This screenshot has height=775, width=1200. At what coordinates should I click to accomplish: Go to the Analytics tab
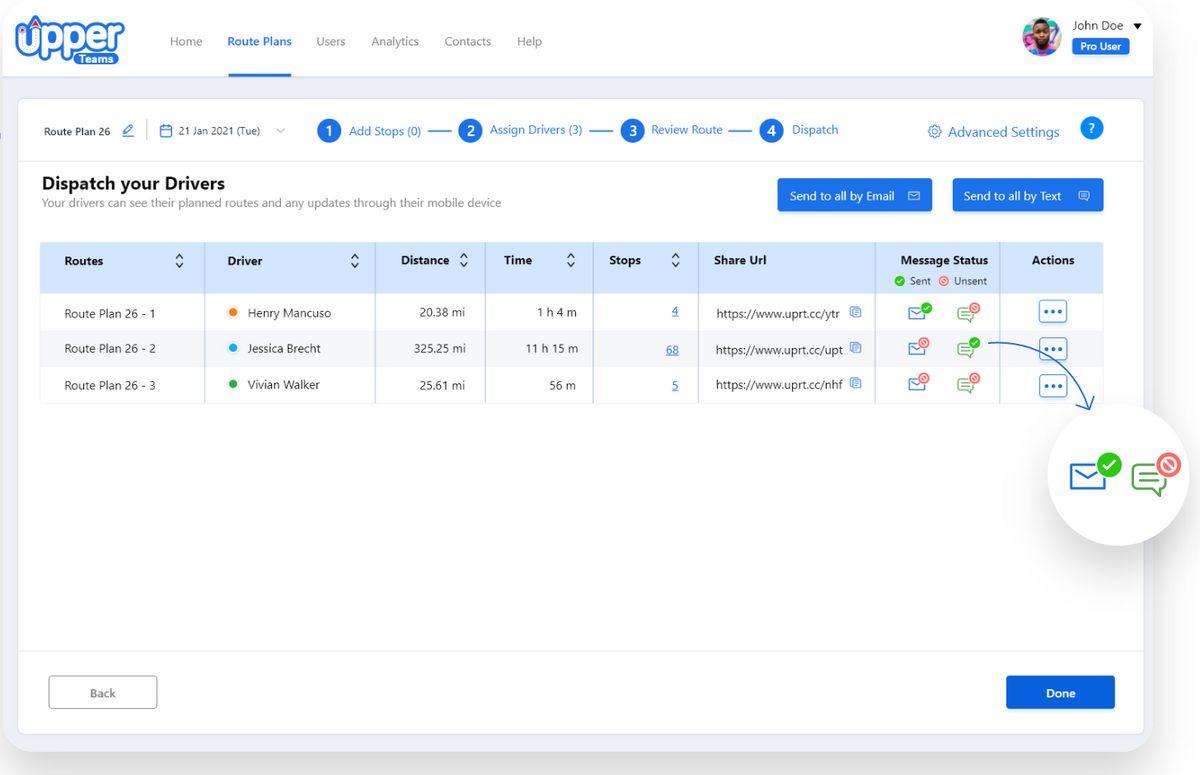coord(394,42)
